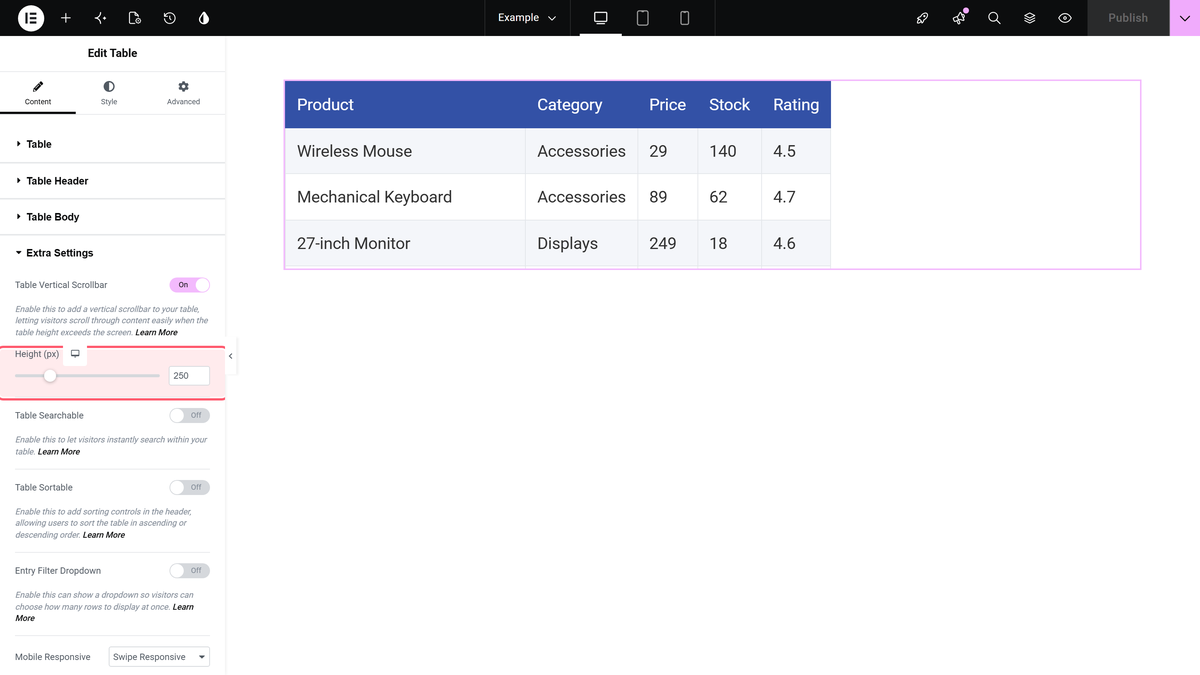The image size is (1200, 675).
Task: Enable the Table Sortable switch
Action: (x=190, y=487)
